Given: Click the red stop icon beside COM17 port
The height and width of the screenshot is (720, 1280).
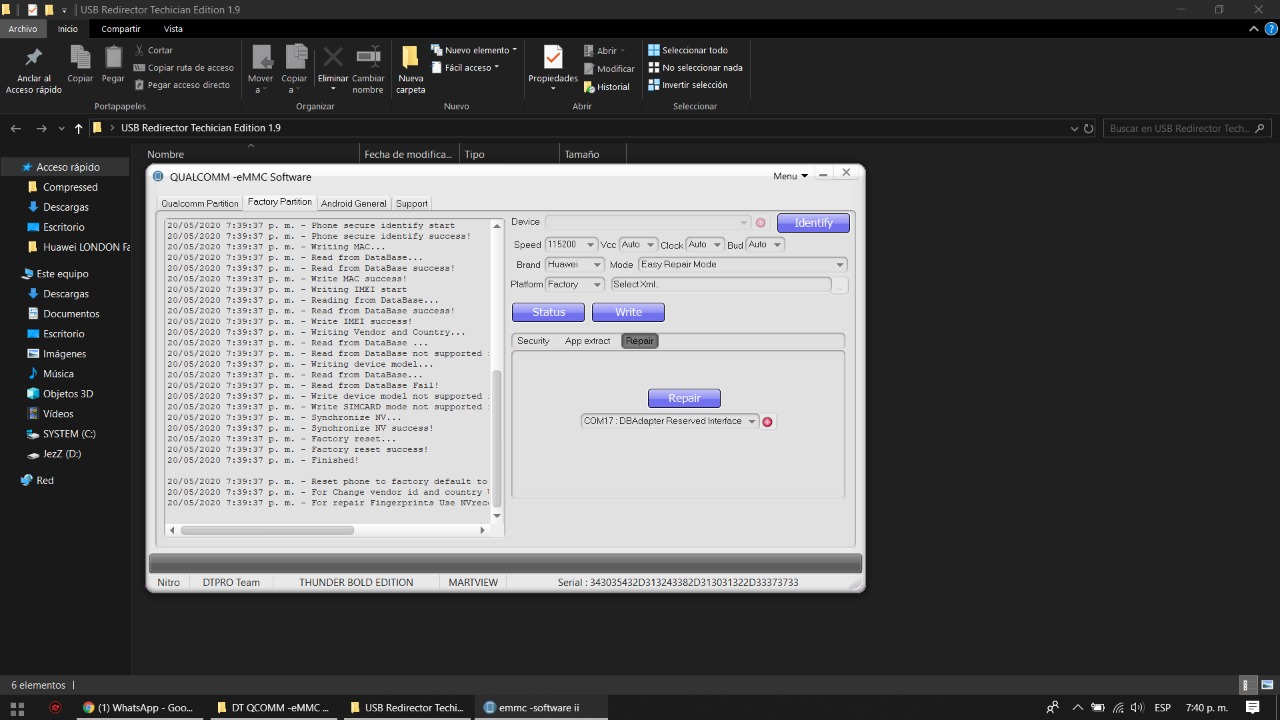Looking at the screenshot, I should 767,422.
